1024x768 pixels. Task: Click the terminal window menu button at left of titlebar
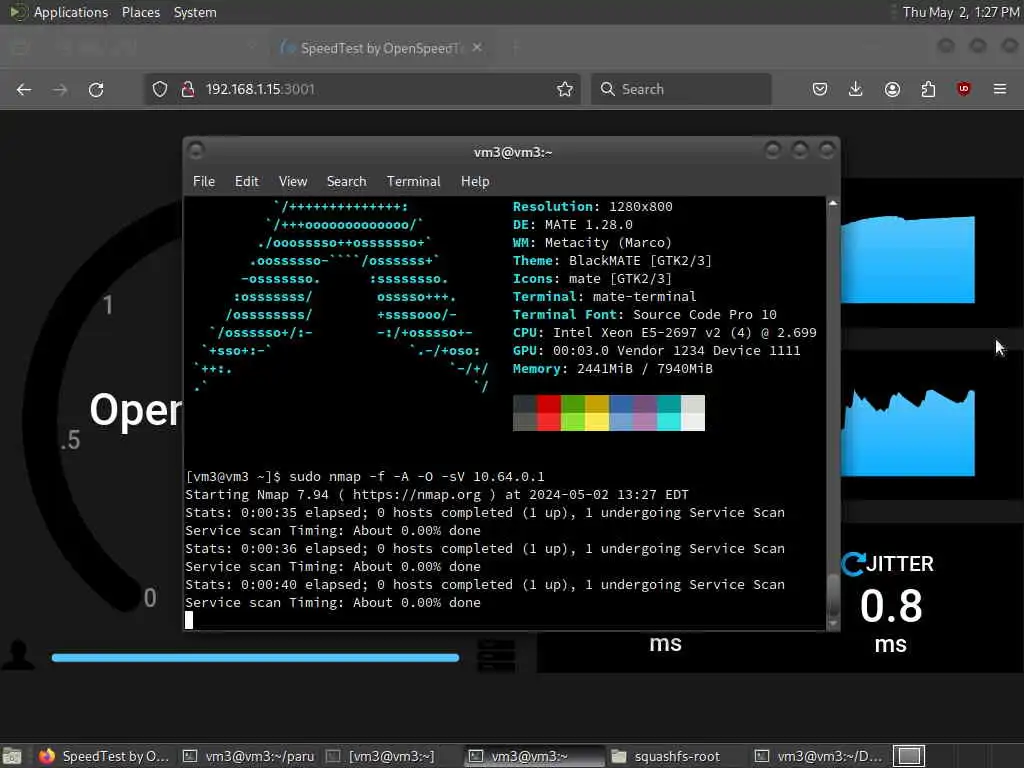click(196, 151)
